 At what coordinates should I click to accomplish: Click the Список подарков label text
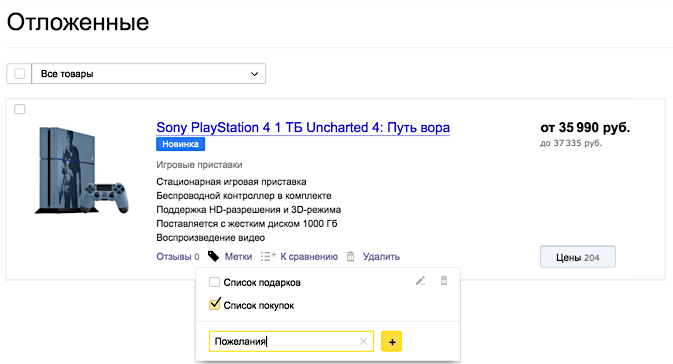[262, 282]
